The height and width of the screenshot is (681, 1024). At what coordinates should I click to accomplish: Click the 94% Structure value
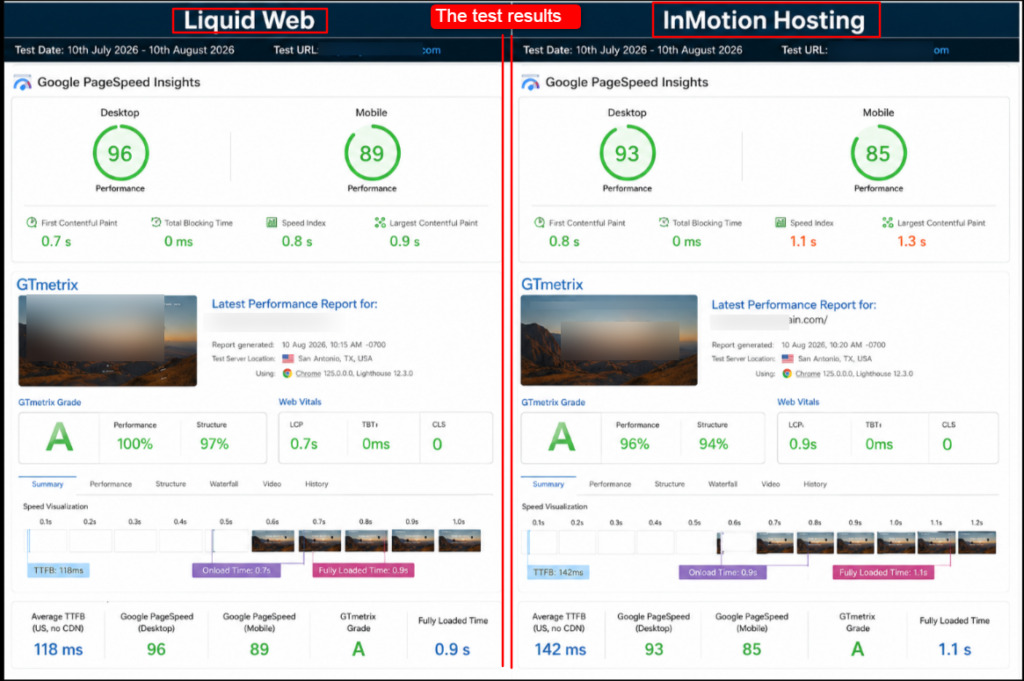pyautogui.click(x=713, y=444)
